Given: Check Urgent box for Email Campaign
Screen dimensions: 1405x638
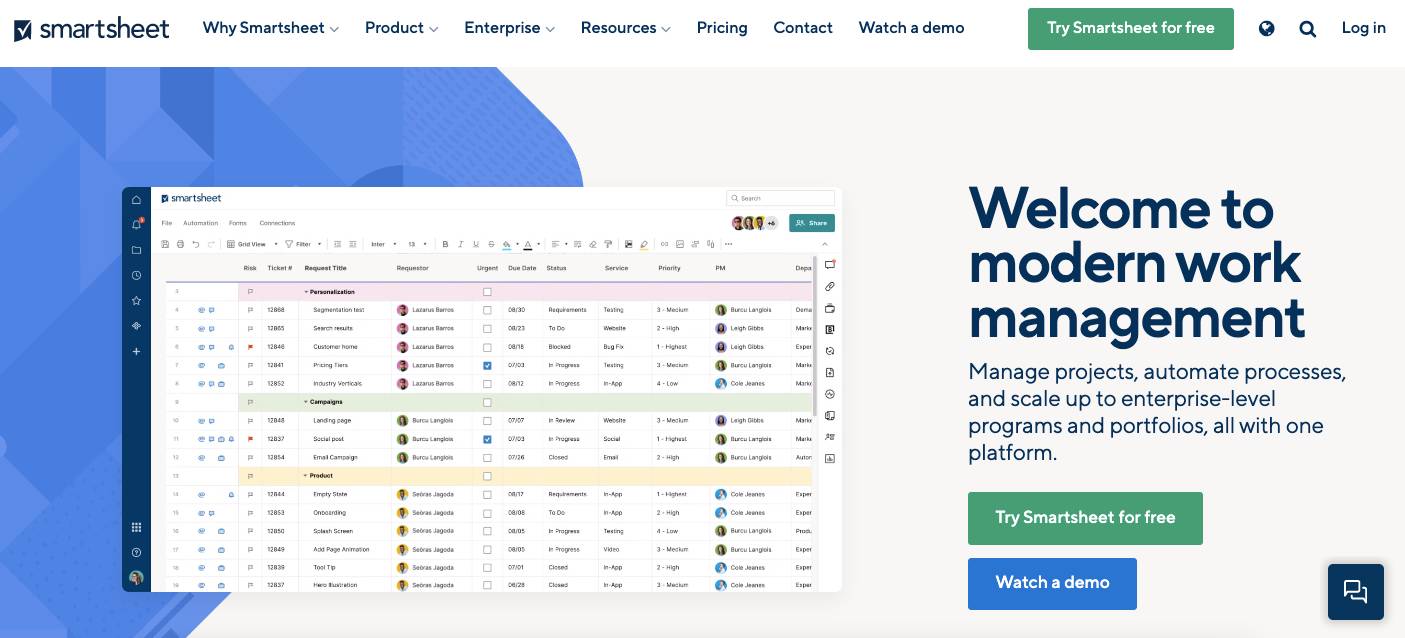Looking at the screenshot, I should tap(487, 457).
